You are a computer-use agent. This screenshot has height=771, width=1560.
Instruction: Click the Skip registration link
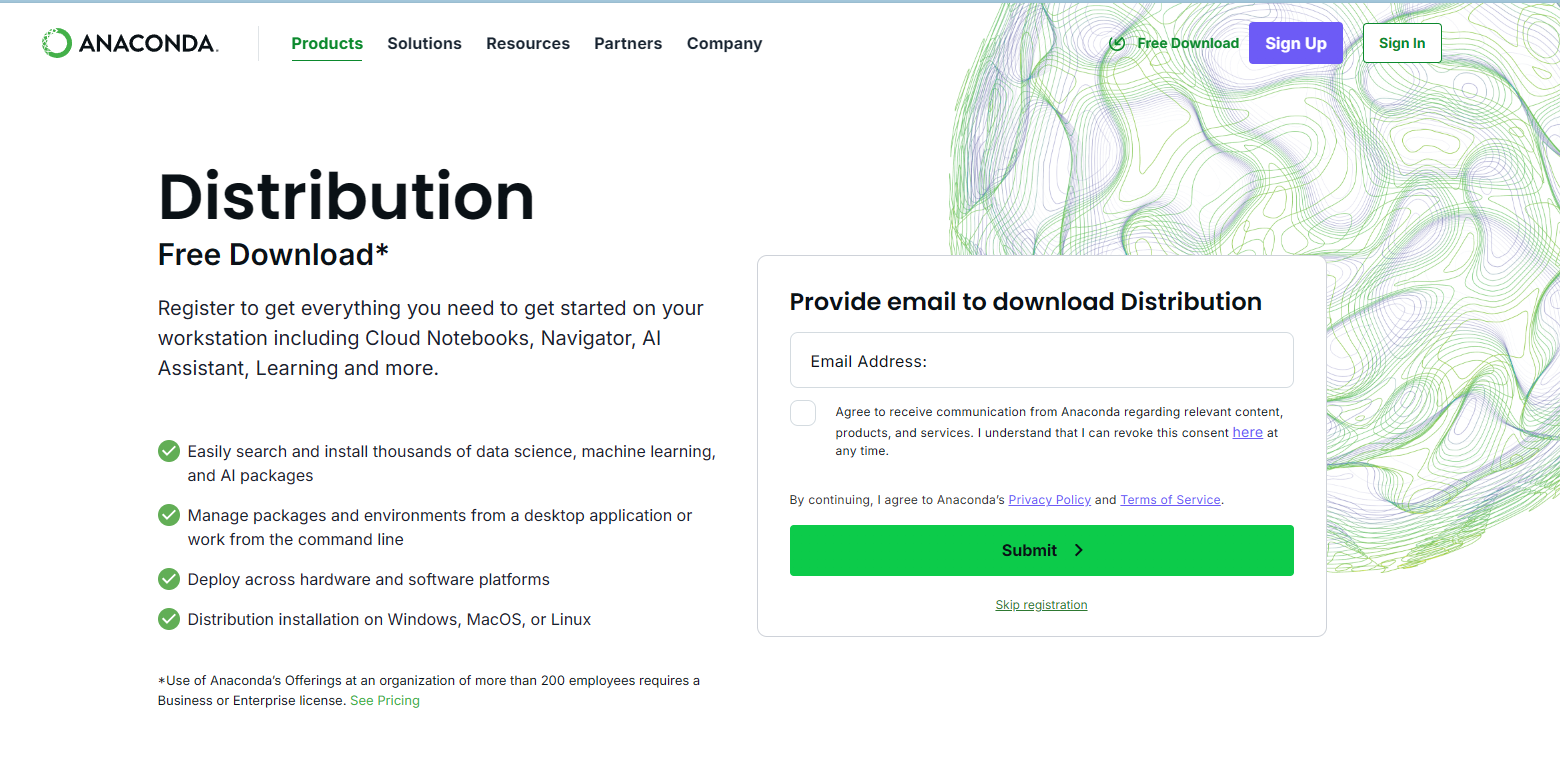[1041, 605]
